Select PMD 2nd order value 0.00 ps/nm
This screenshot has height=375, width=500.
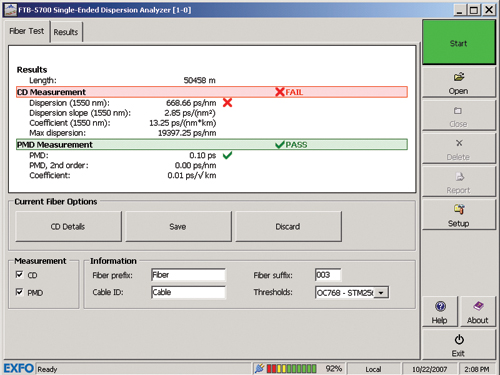[x=195, y=165]
